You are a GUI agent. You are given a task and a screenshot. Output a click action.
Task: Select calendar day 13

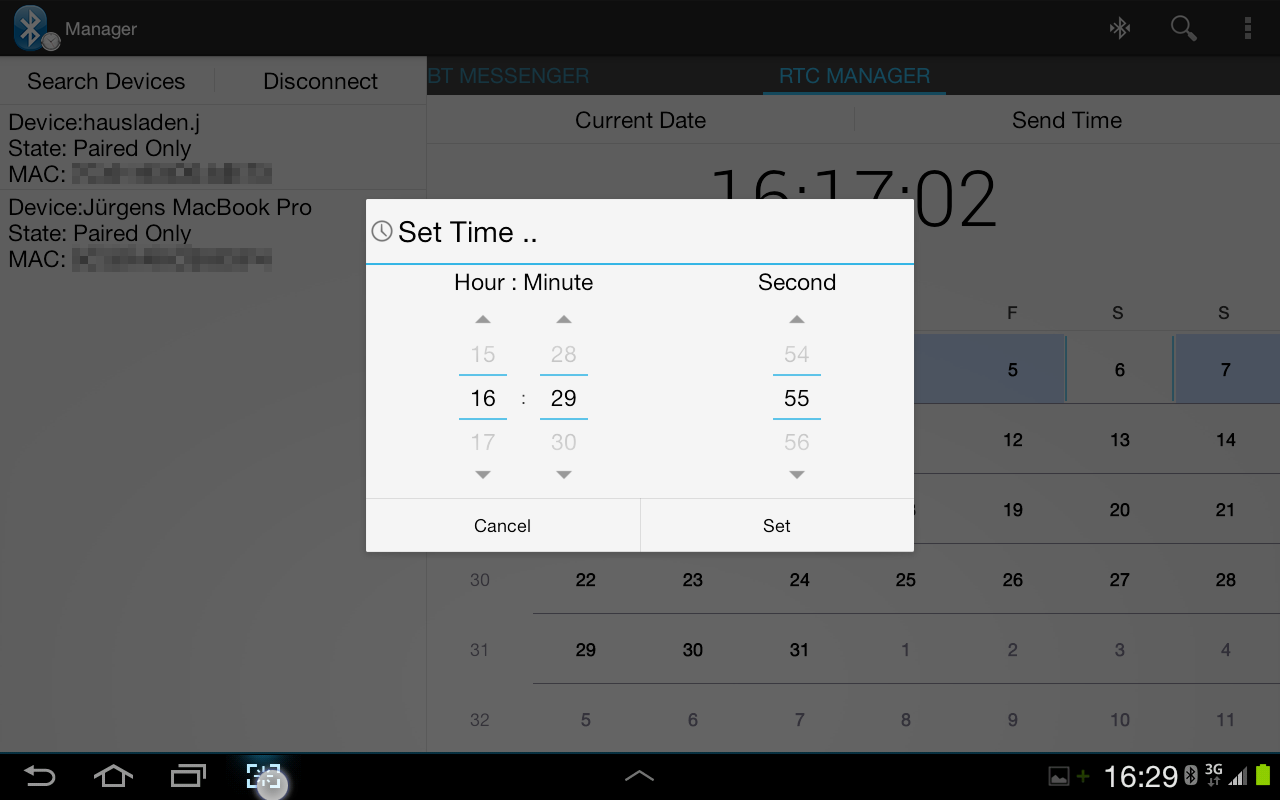point(1120,440)
